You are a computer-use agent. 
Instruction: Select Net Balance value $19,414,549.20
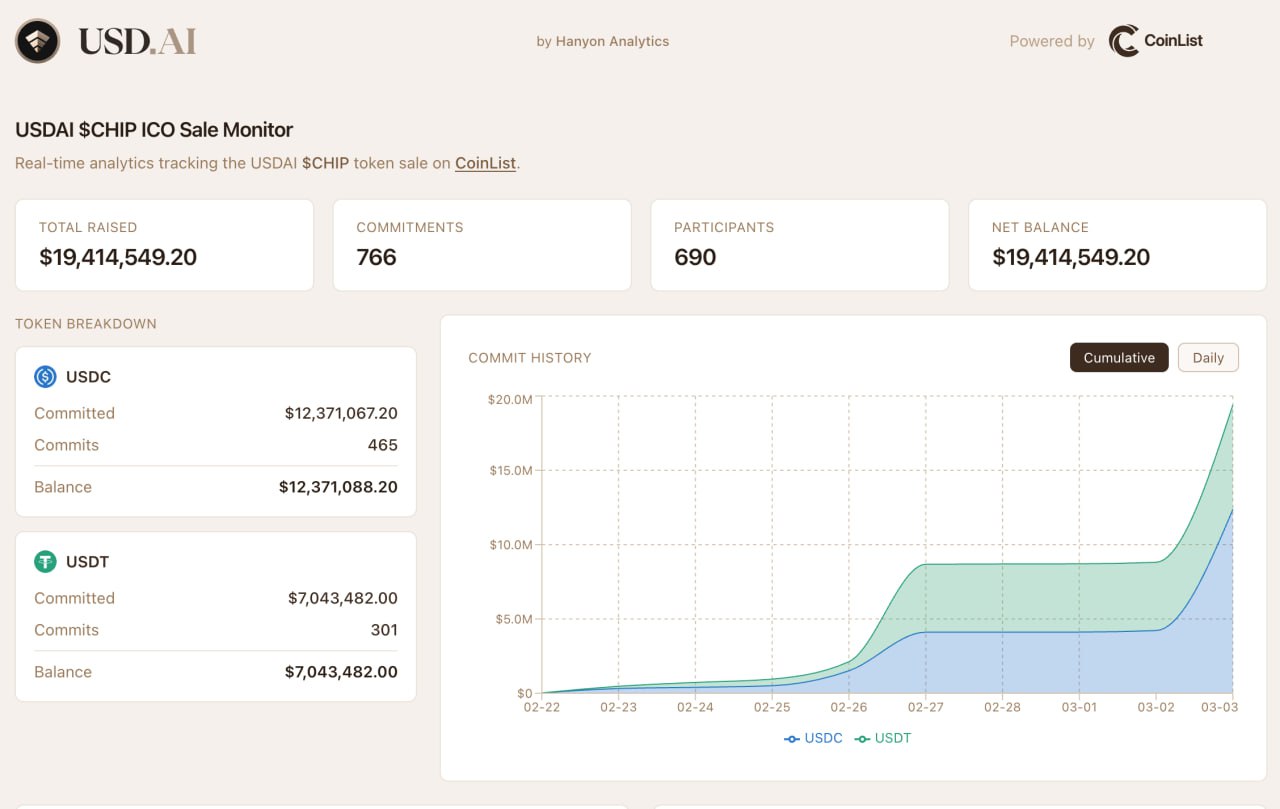pos(1071,258)
